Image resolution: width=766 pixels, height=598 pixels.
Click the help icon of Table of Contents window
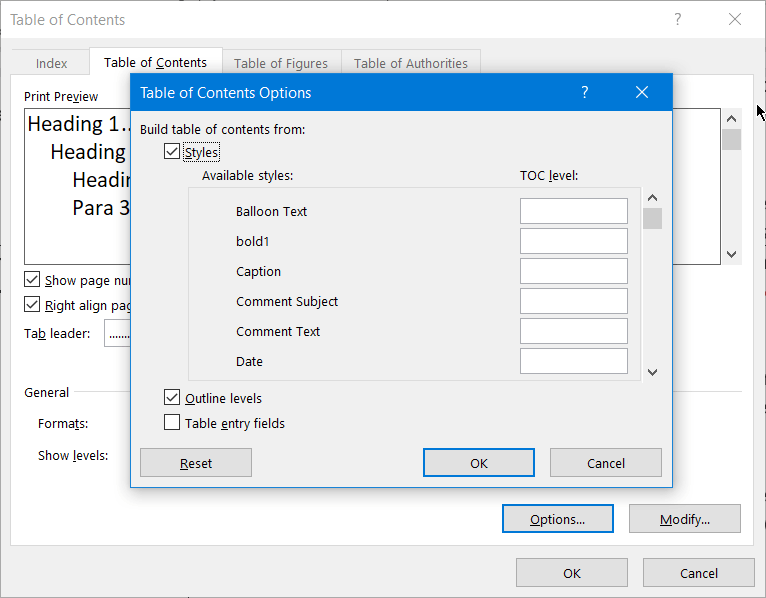[678, 20]
